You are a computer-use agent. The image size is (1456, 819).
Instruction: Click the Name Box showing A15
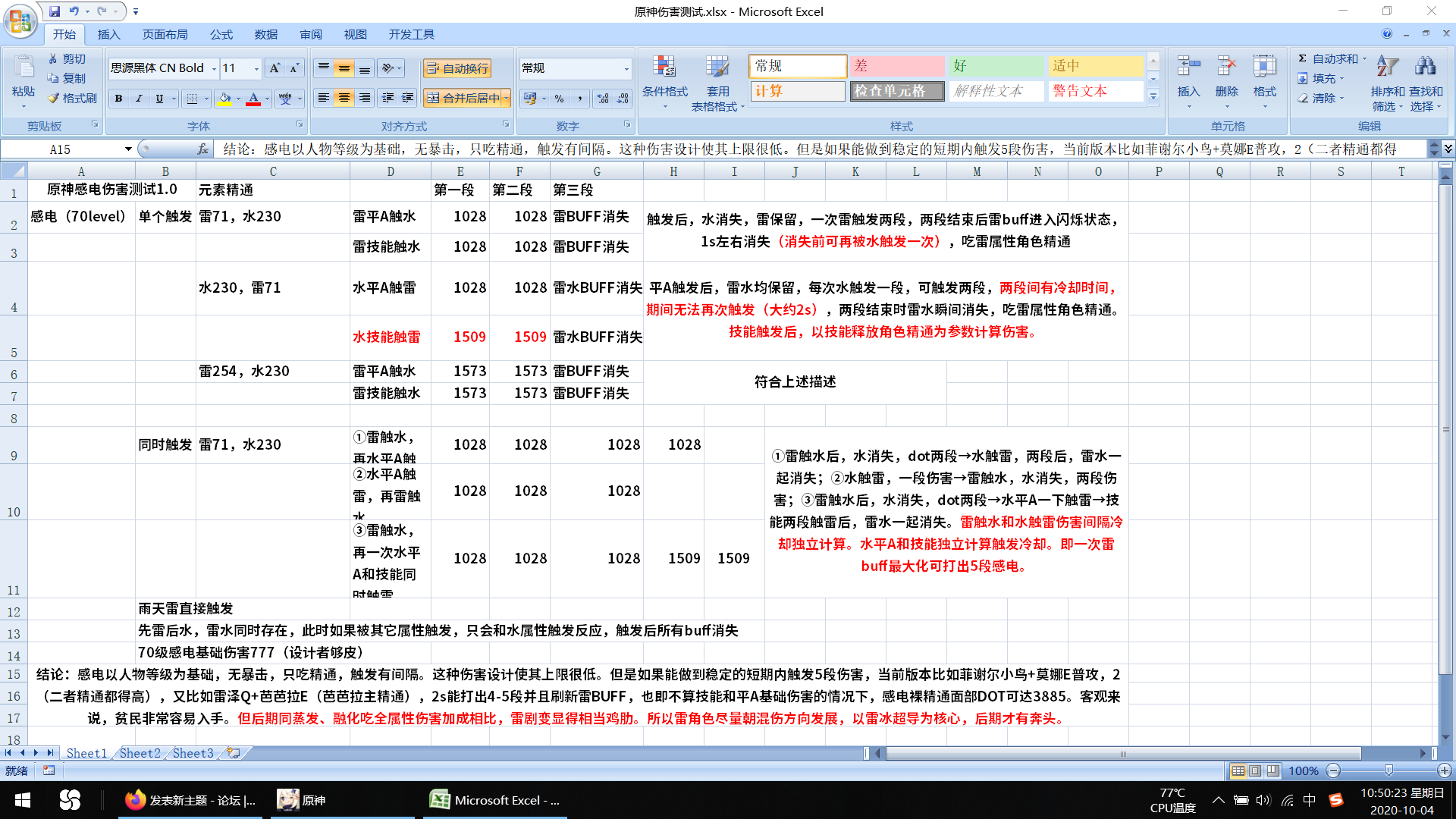(61, 149)
